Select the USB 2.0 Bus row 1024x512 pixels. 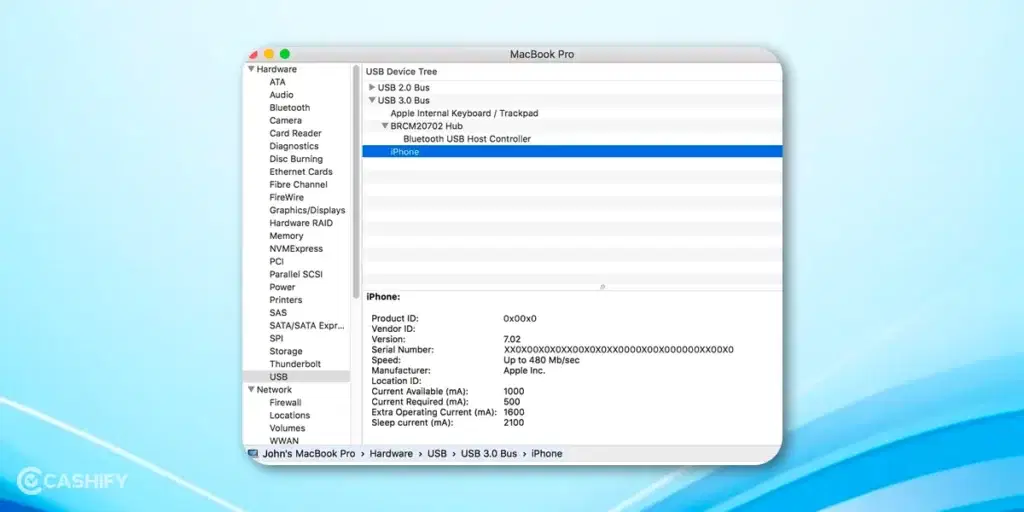[x=572, y=88]
